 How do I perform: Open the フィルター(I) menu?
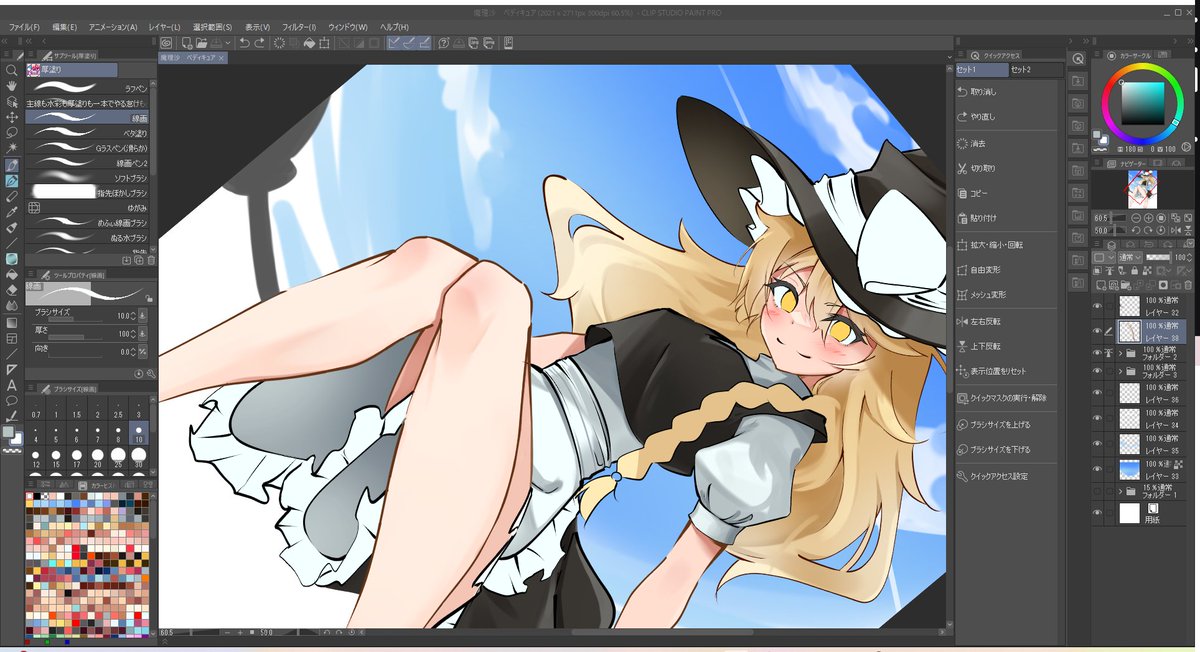[299, 27]
